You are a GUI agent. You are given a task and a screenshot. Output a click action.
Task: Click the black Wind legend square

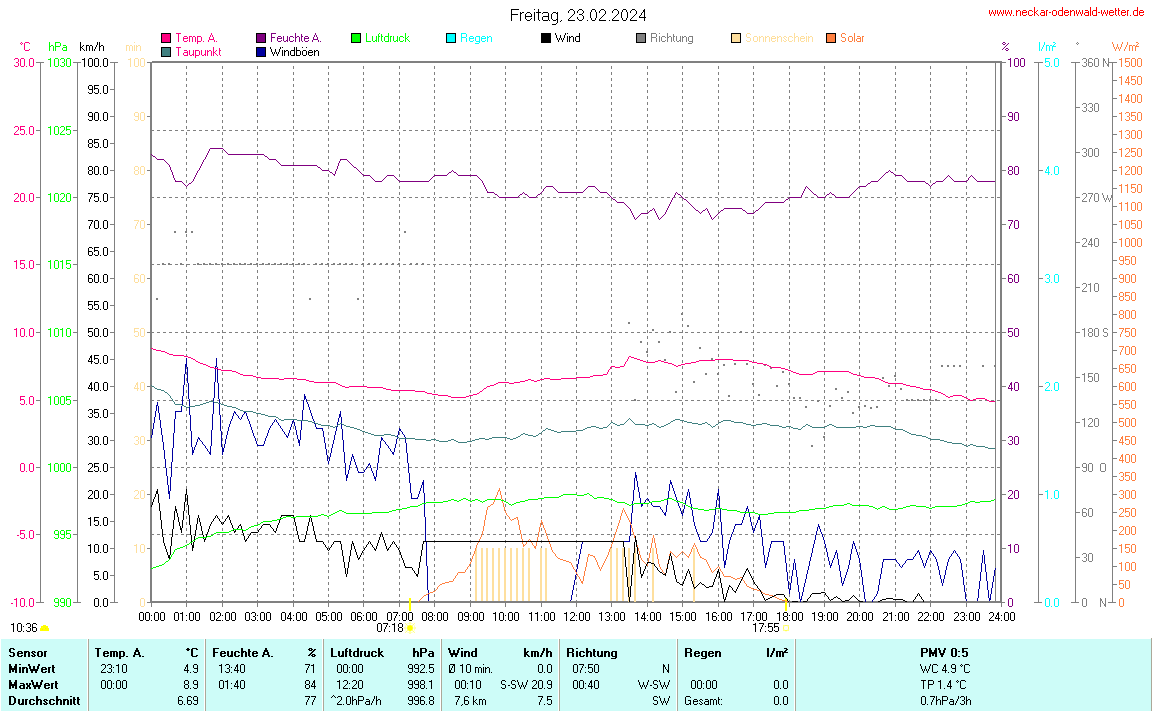tap(546, 38)
